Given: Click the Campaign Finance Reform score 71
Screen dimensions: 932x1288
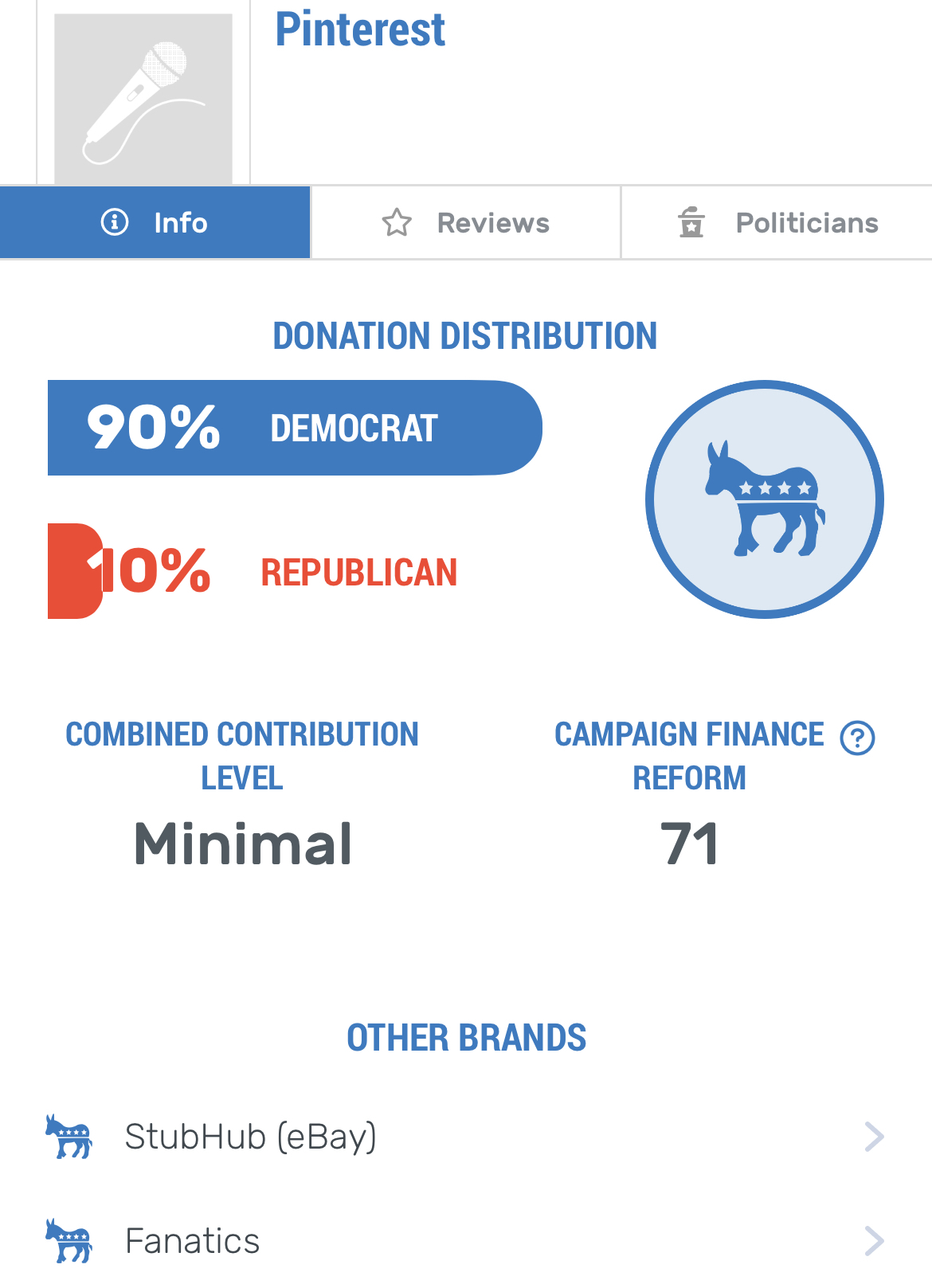Looking at the screenshot, I should (x=690, y=844).
